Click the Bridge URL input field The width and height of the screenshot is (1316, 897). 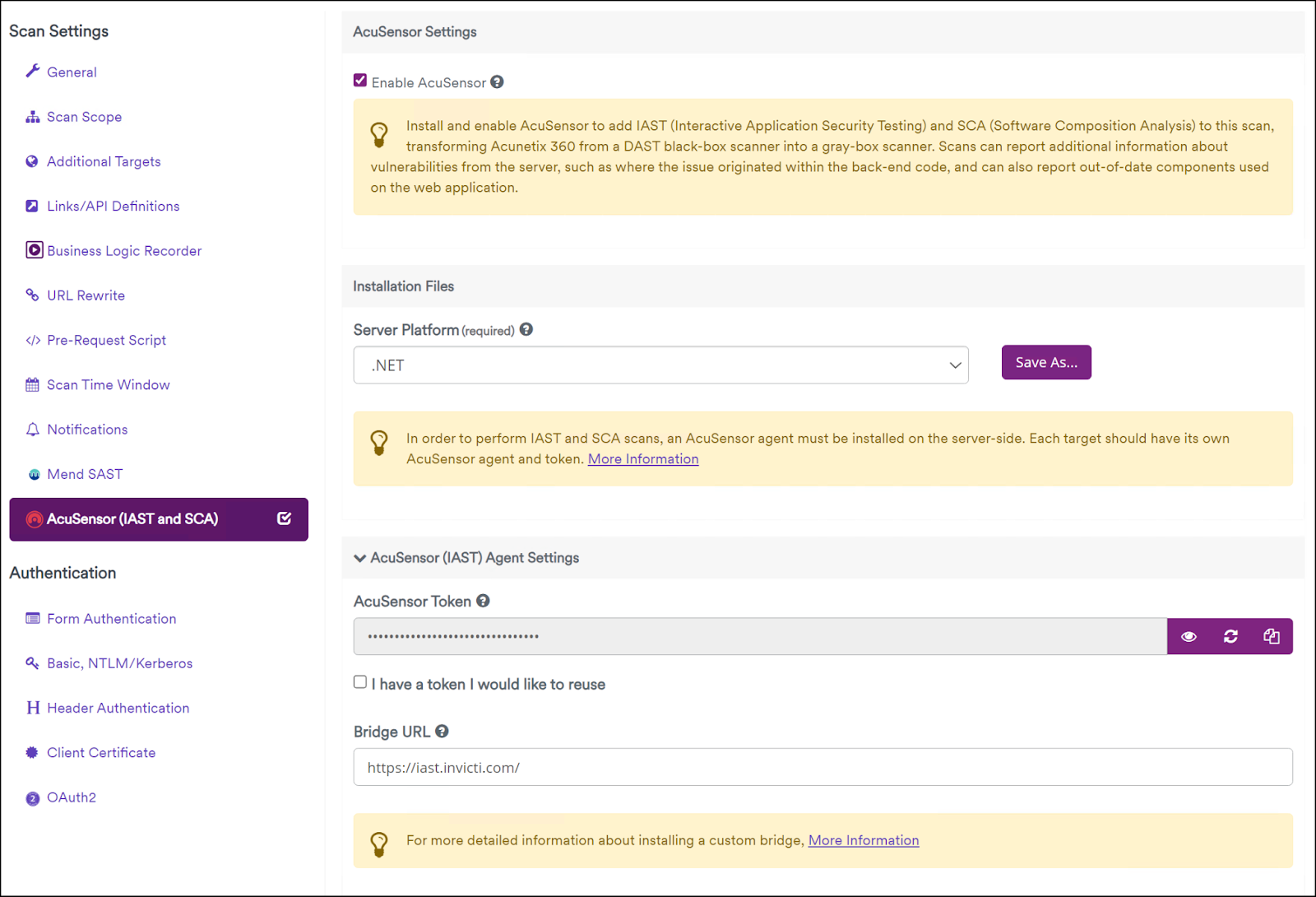coord(823,767)
